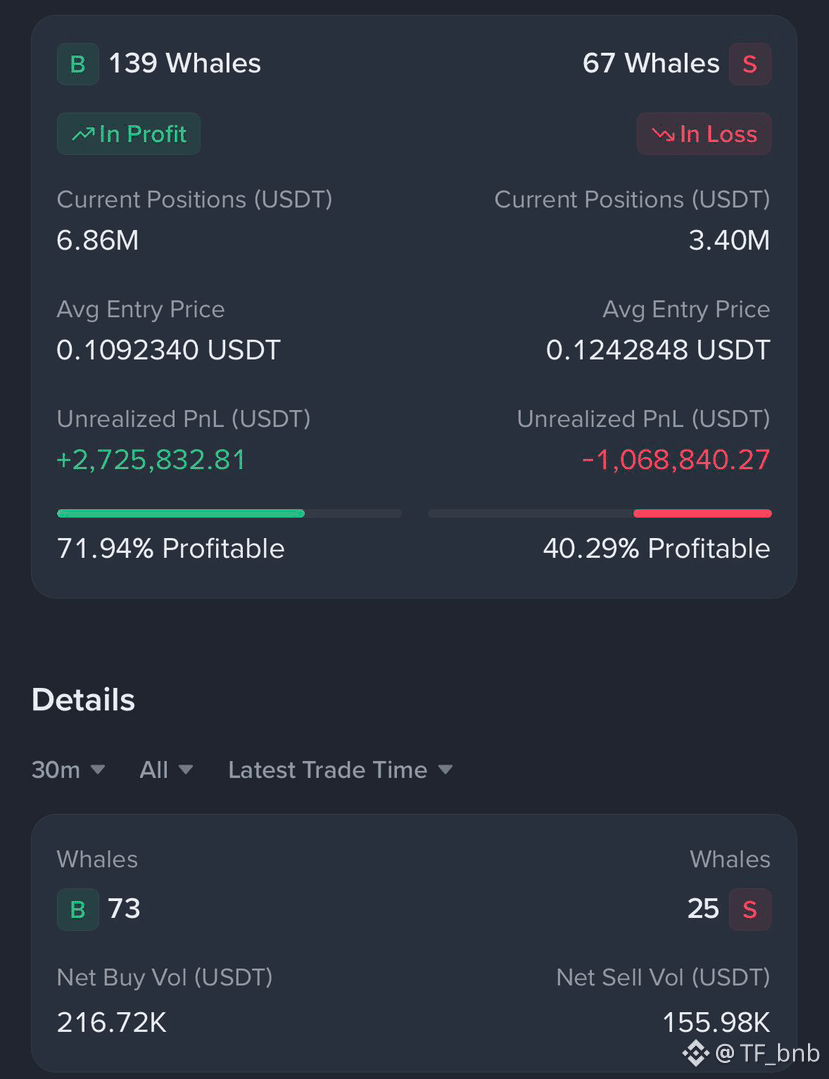The height and width of the screenshot is (1079, 829).
Task: Select the -1,068,840.27 unrealized PnL value
Action: (x=676, y=460)
